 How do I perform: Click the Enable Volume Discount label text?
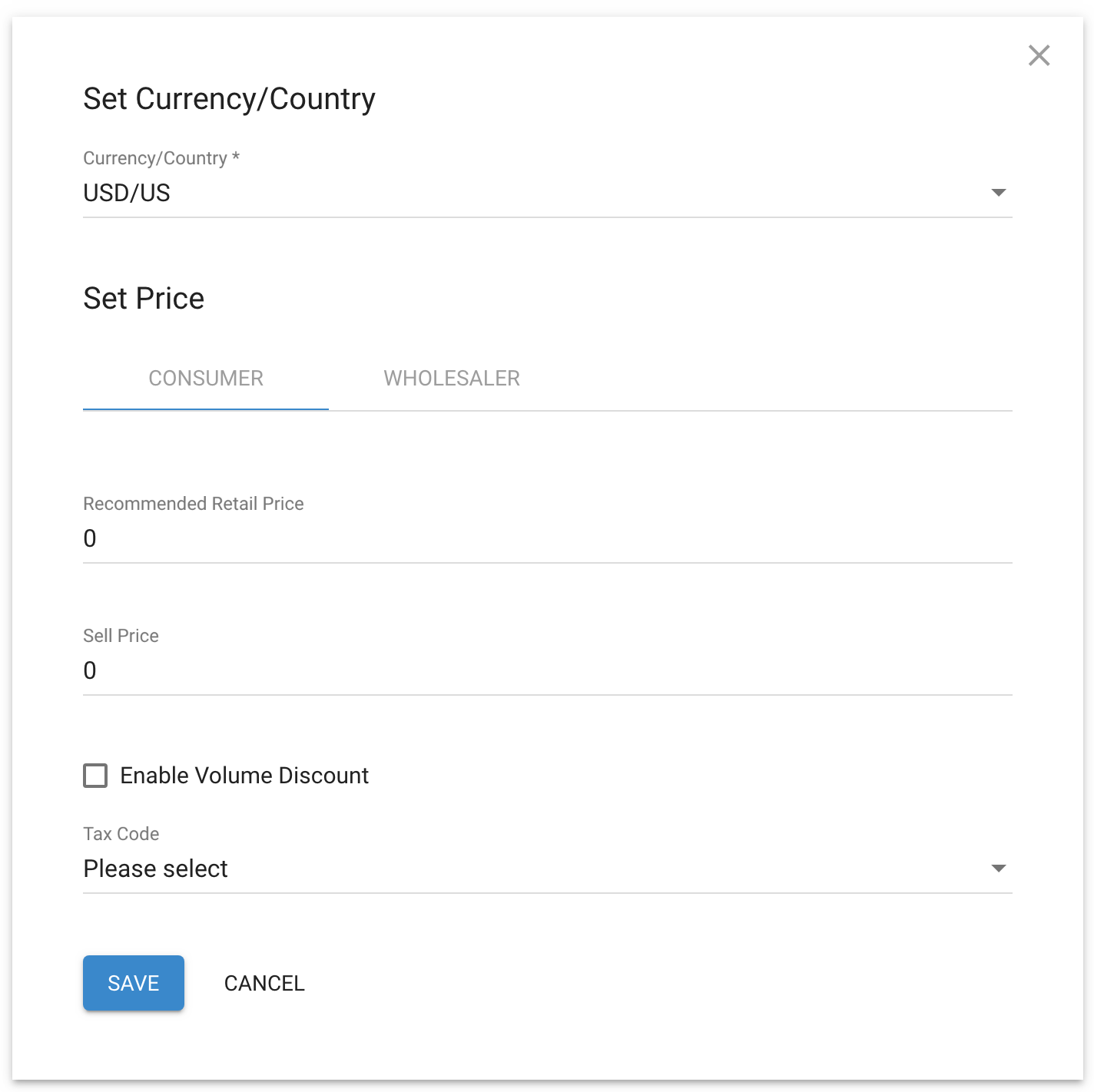point(244,776)
